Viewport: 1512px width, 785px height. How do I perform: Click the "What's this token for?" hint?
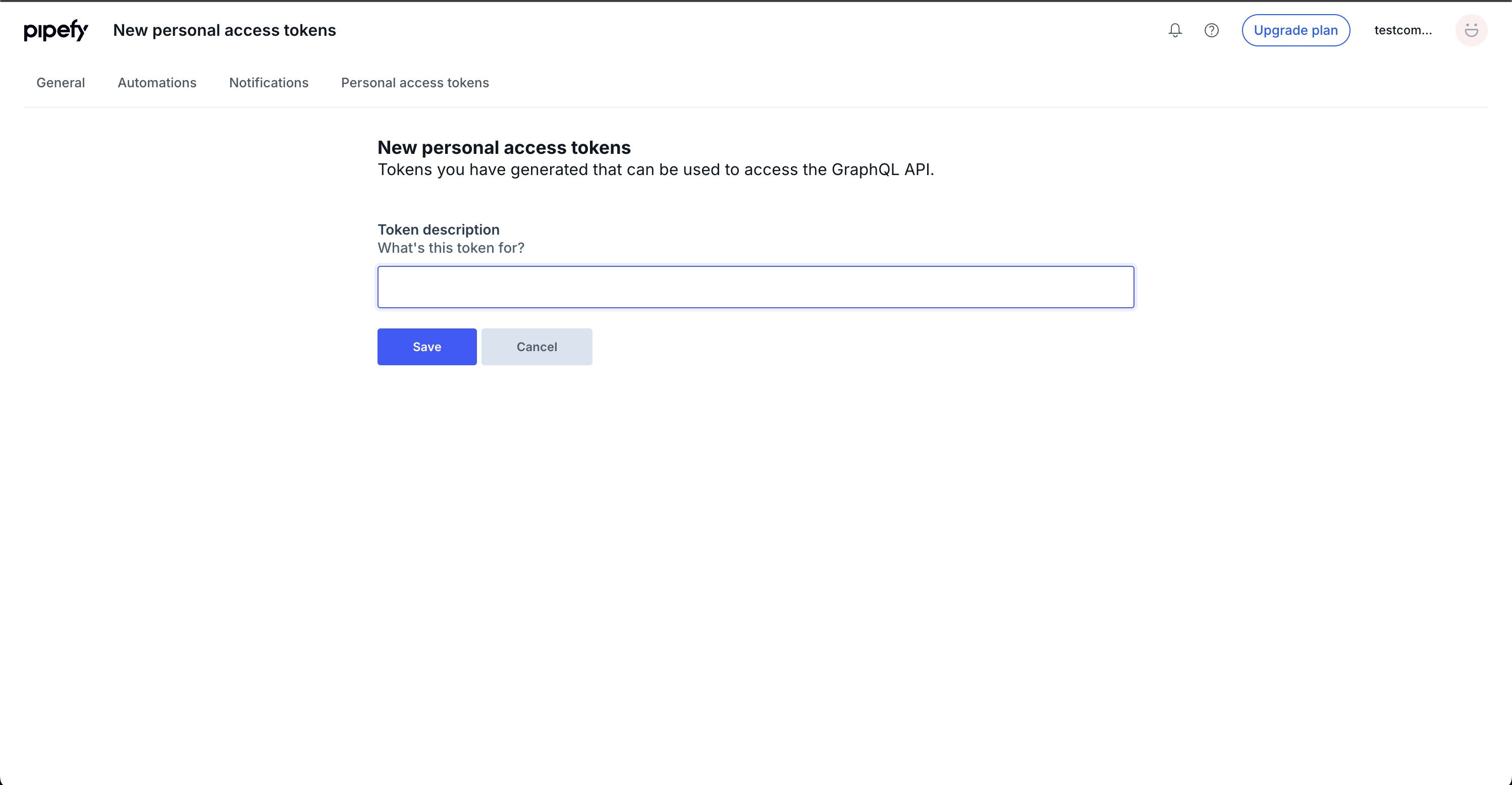[x=450, y=248]
